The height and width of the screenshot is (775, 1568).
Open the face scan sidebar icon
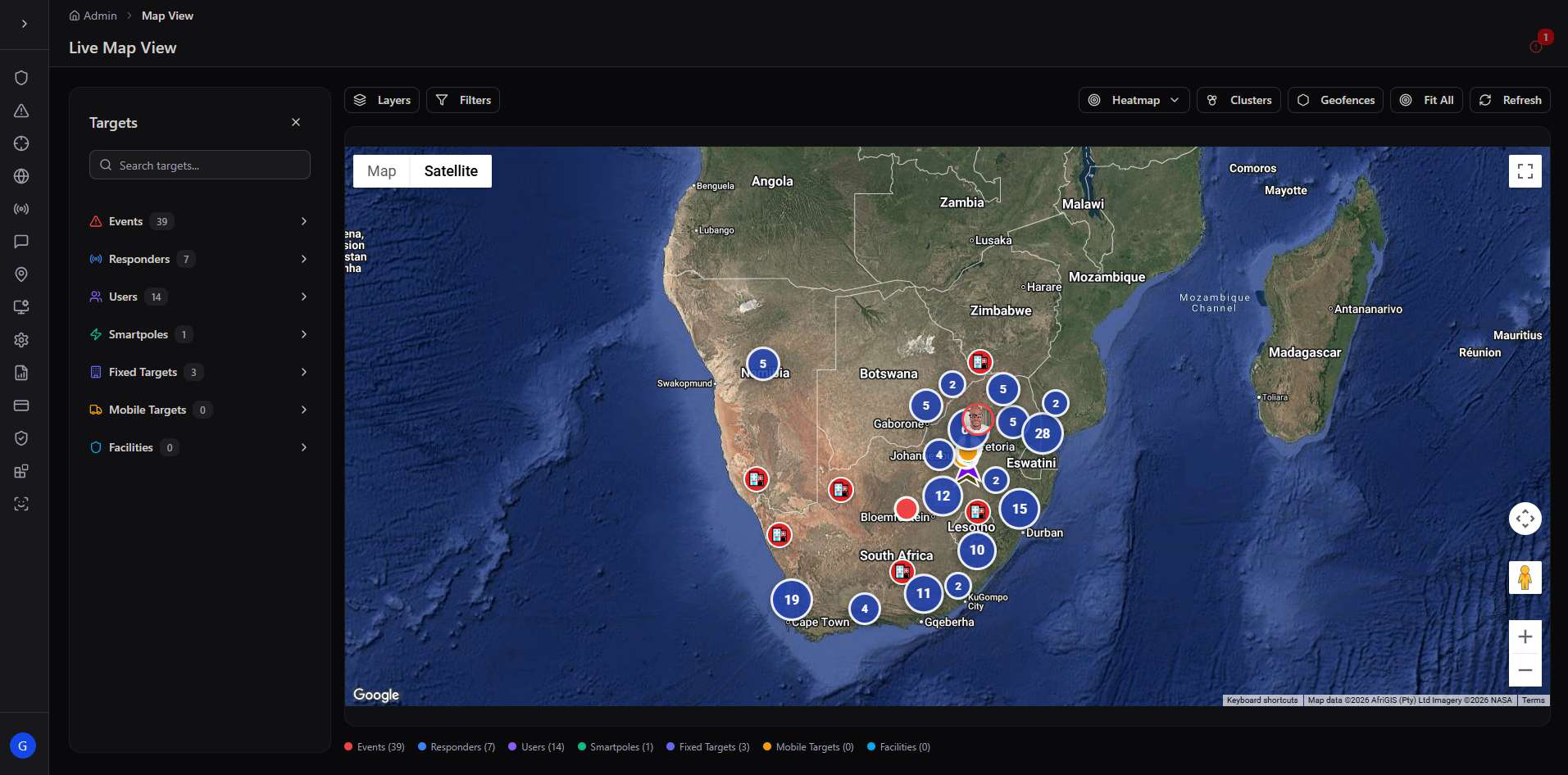(x=21, y=504)
